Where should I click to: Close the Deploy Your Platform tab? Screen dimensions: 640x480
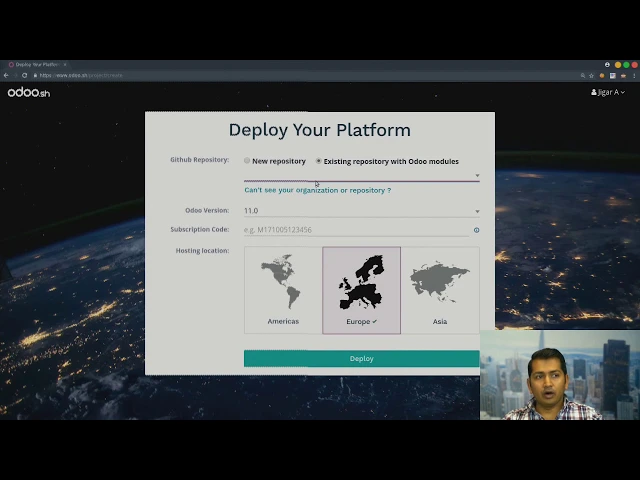(65, 64)
